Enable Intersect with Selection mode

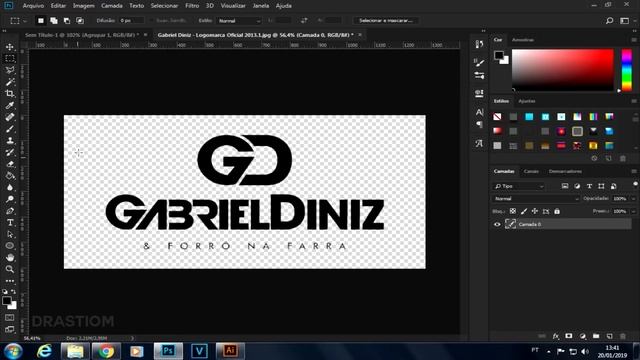coord(80,20)
